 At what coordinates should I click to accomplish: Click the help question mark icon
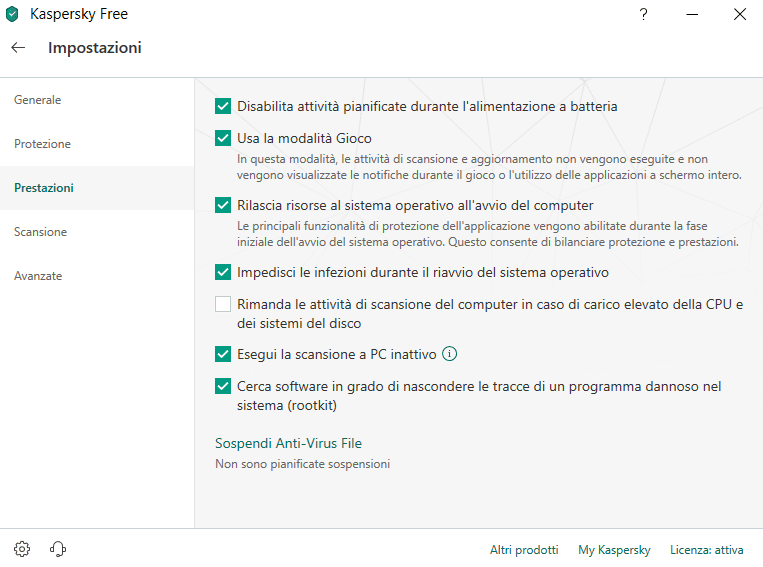click(643, 14)
